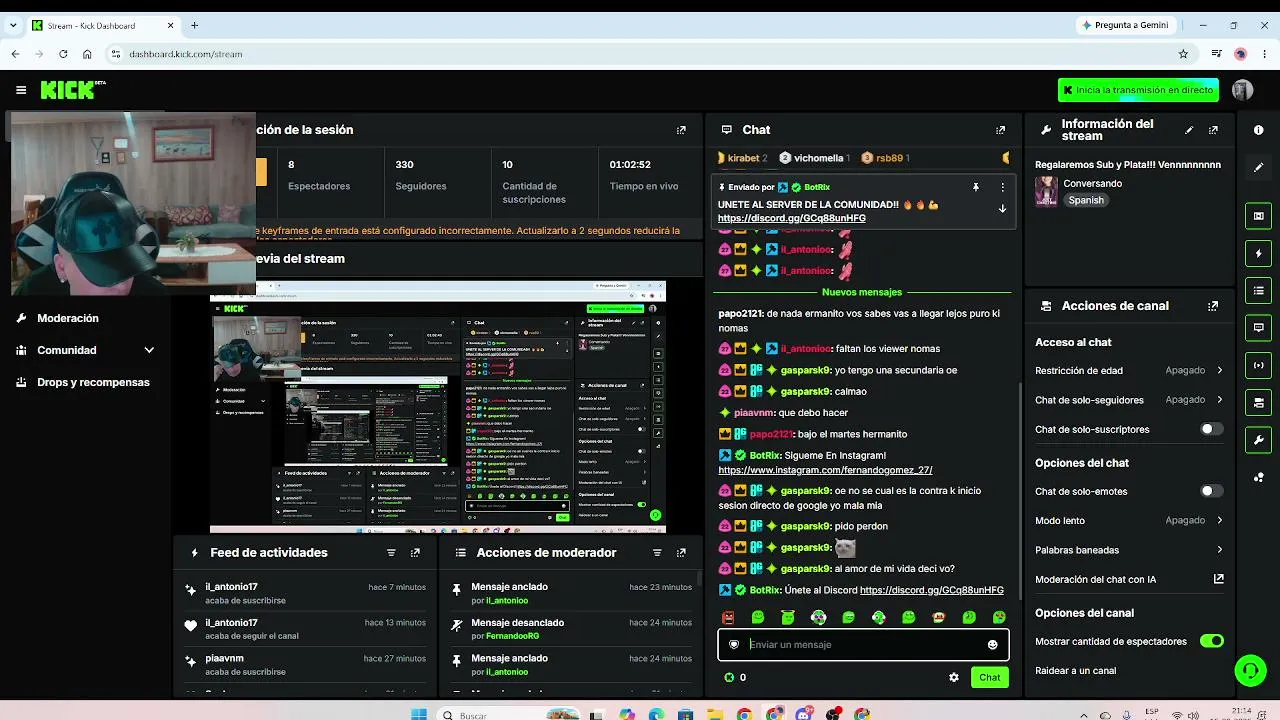This screenshot has height=720, width=1280.
Task: Open Moderación del chat con IA
Action: [x=1129, y=579]
